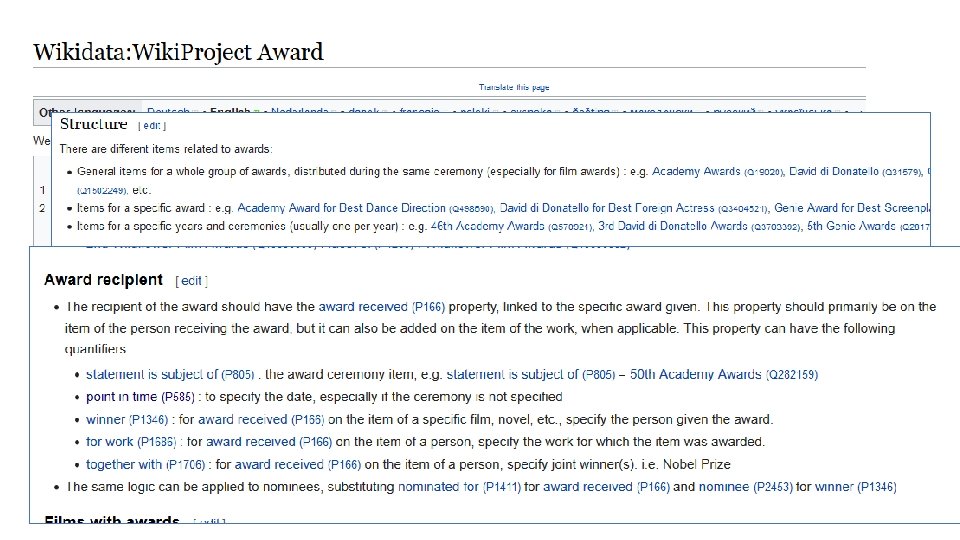Screen dimensions: 960x540
Task: Open Genie Award for Best Screenplay link
Action: click(852, 208)
